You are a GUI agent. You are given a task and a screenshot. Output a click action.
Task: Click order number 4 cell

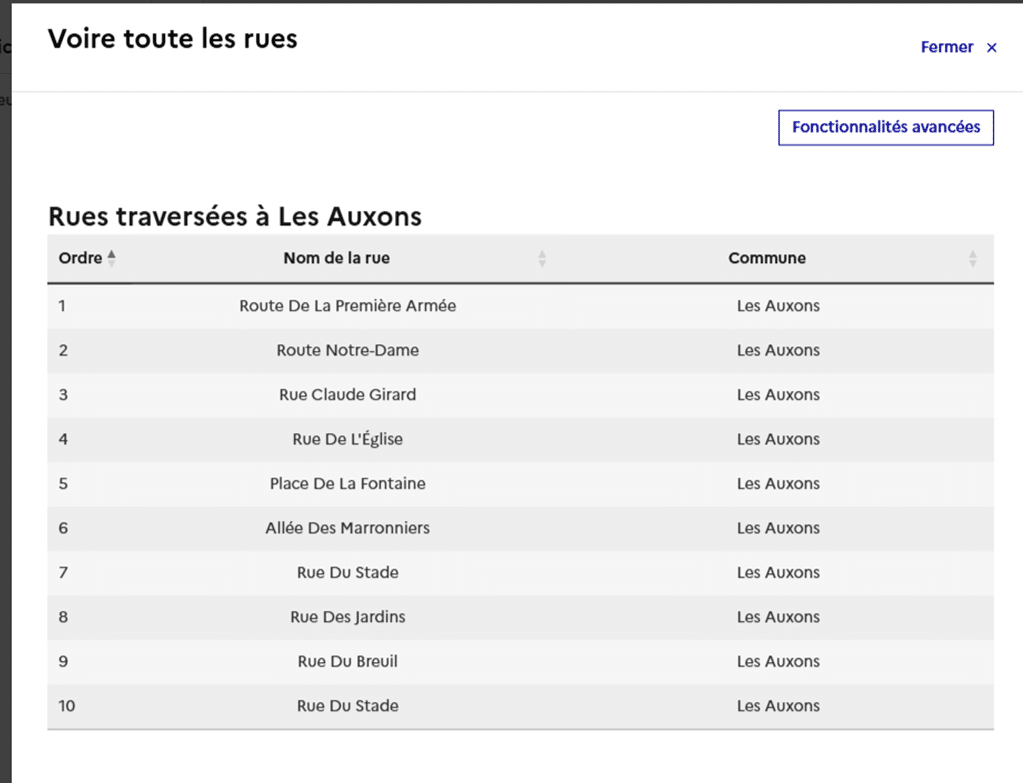tap(63, 439)
